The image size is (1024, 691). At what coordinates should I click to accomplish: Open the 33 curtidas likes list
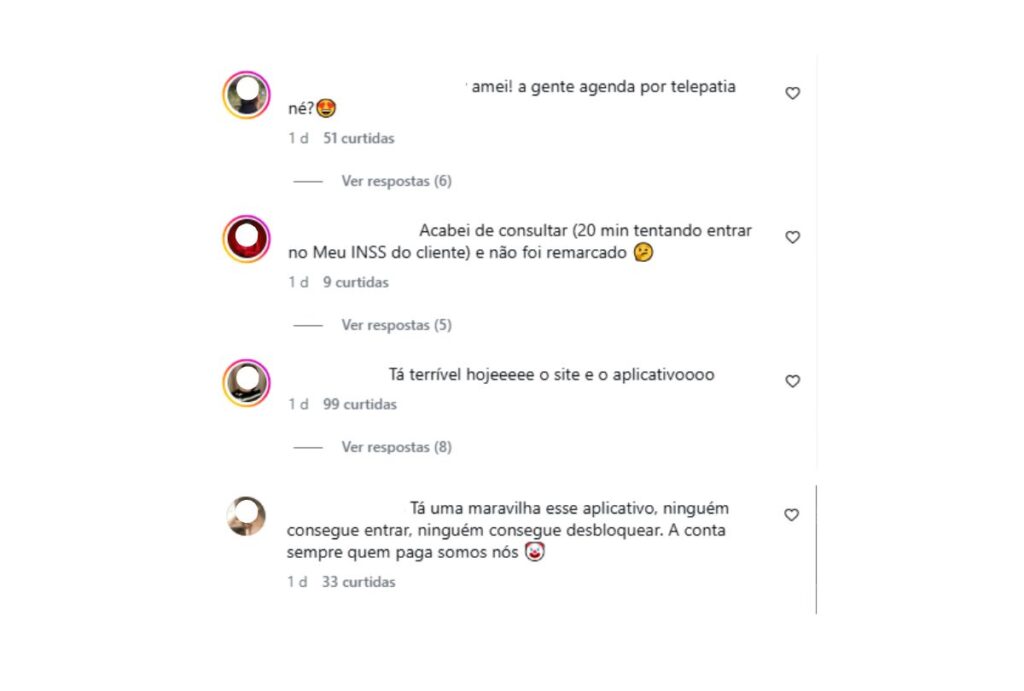(x=358, y=582)
